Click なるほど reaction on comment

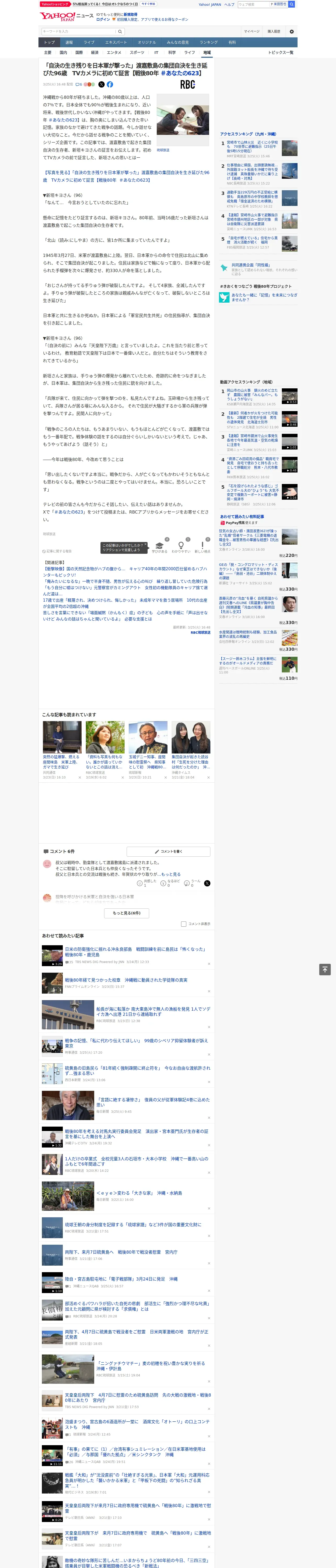tap(164, 883)
